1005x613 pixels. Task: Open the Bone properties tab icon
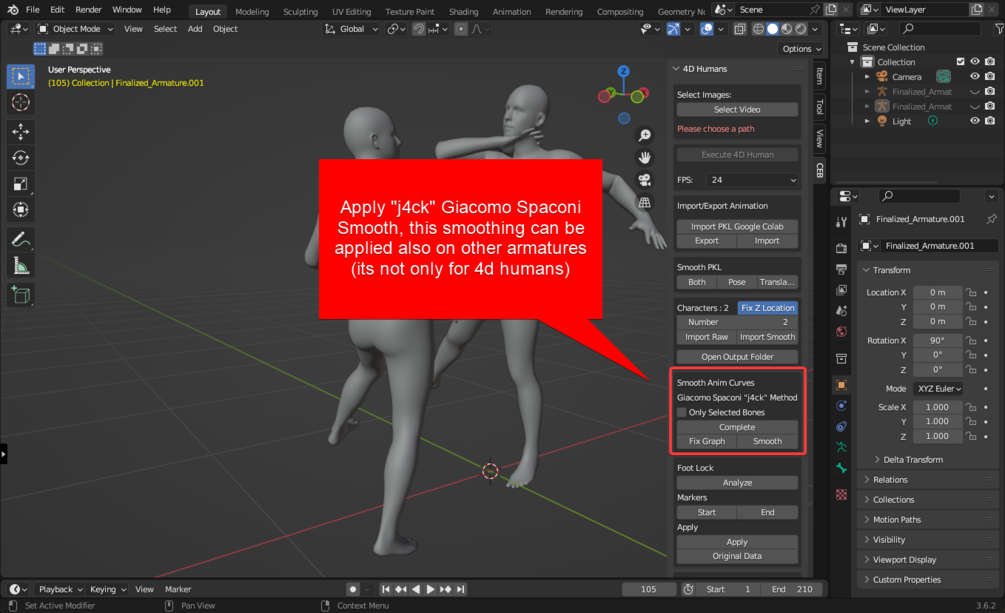coord(842,468)
